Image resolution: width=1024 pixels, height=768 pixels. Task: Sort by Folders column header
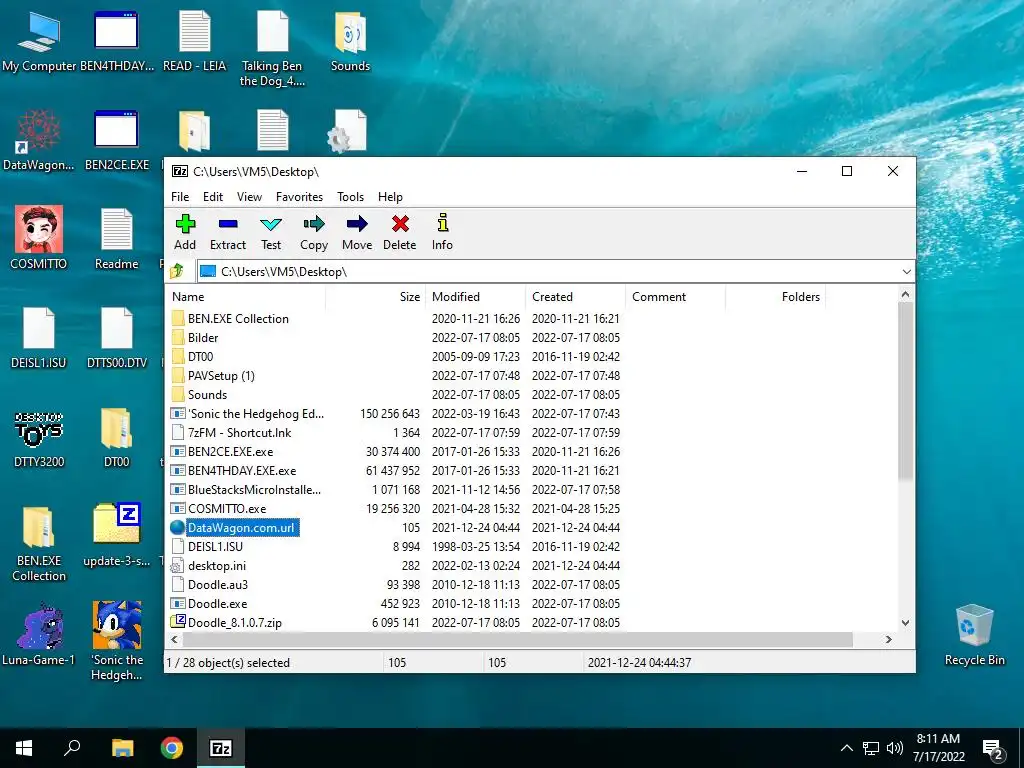point(775,296)
